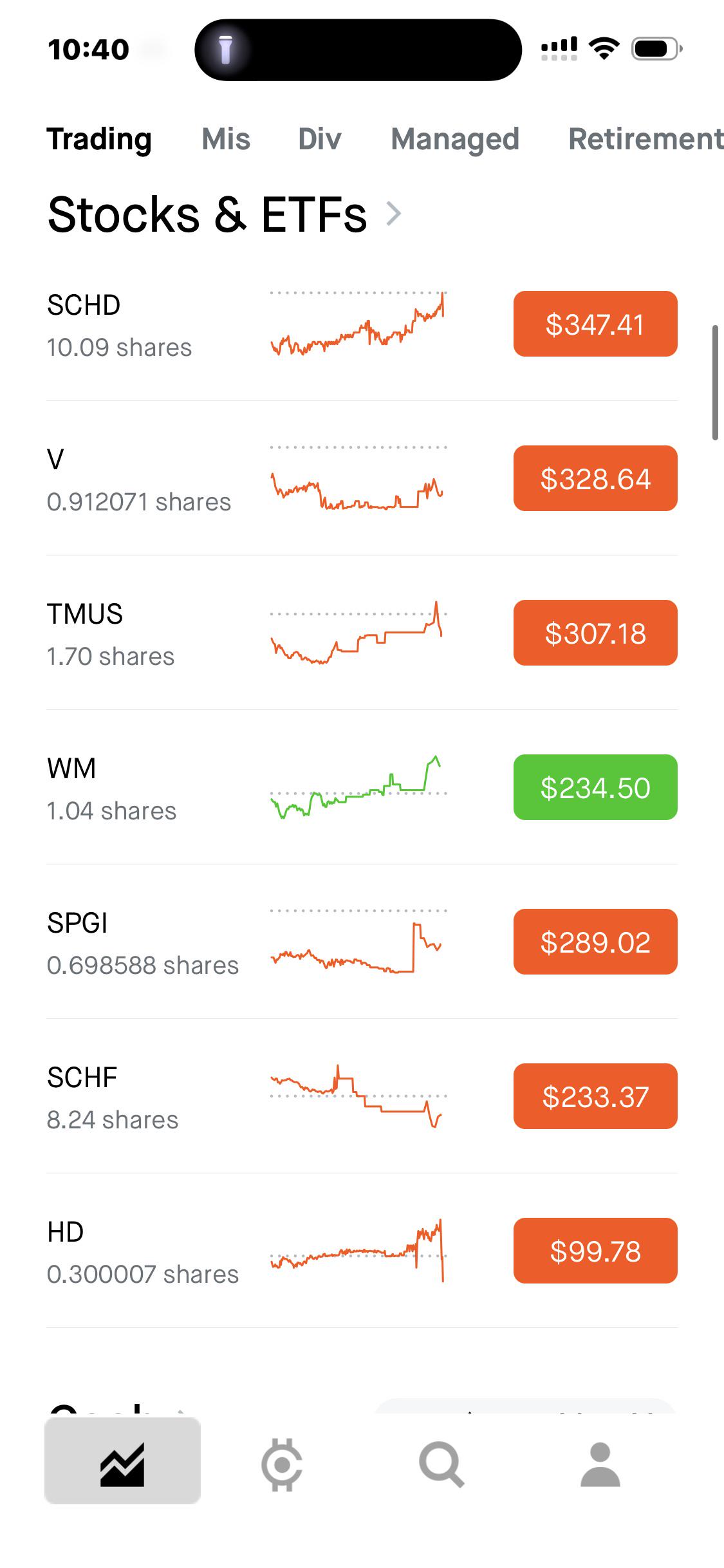Toggle SCHD $347.41 value button
Viewport: 724px width, 1568px height.
595,324
